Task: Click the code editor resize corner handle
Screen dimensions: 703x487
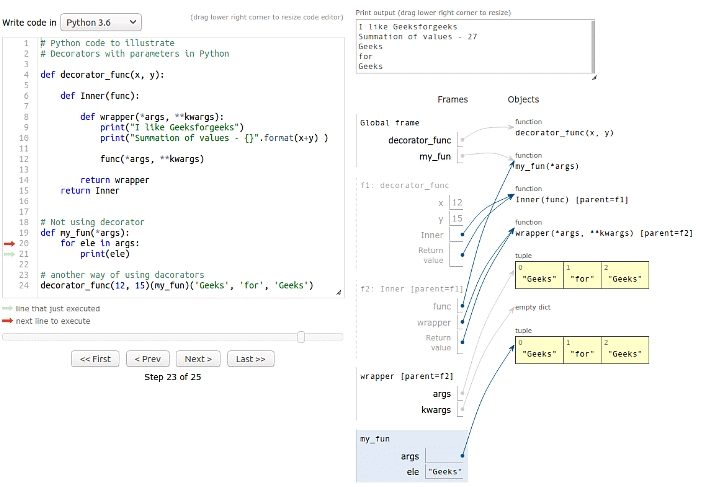Action: point(339,292)
